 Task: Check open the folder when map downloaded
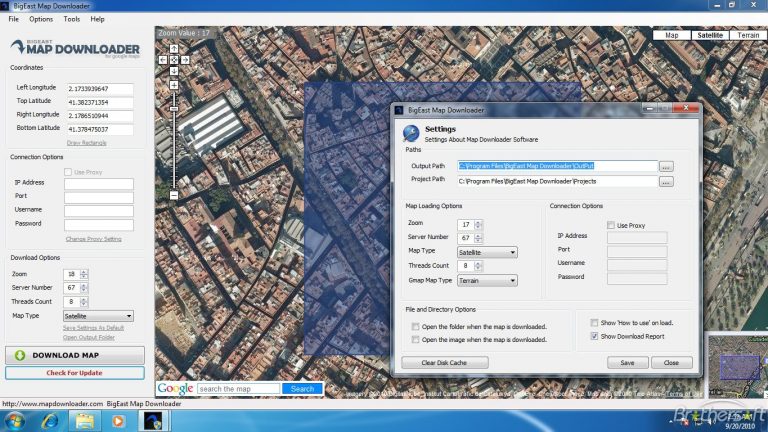(416, 326)
